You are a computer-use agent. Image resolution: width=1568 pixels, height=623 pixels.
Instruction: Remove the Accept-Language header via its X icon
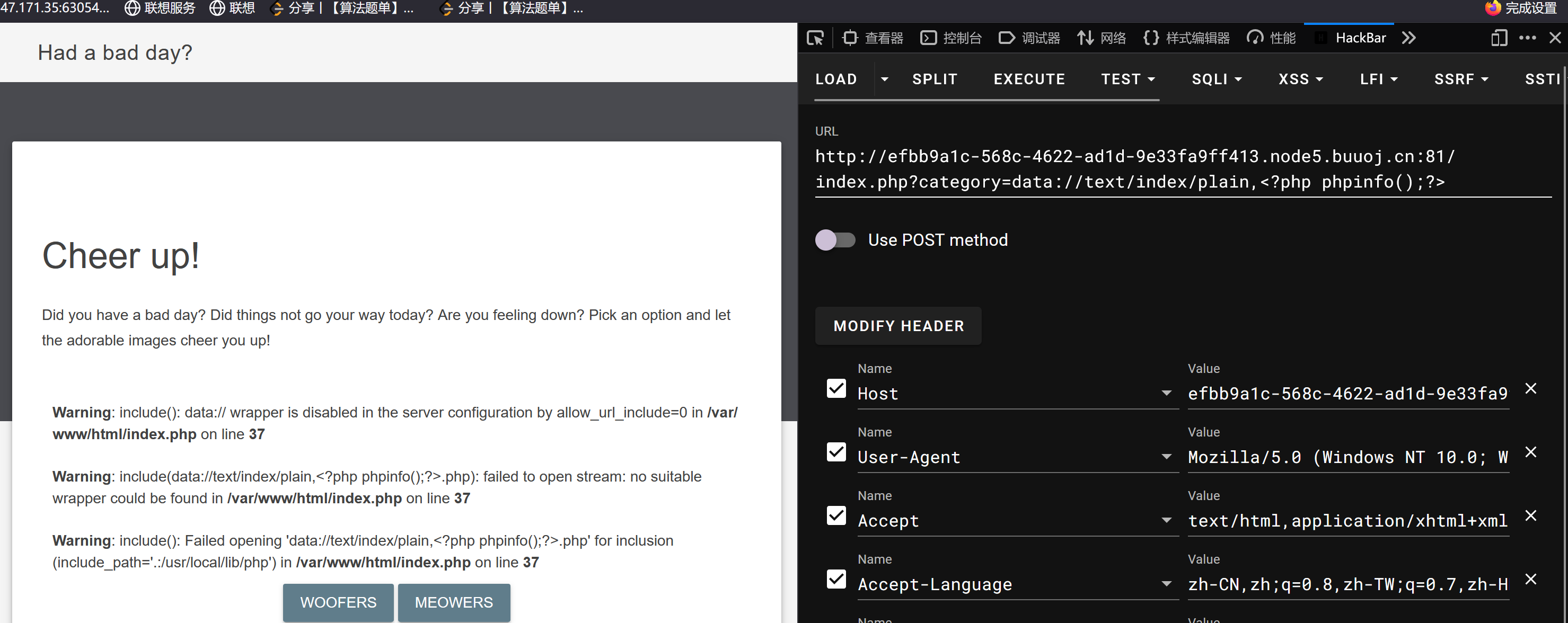pyautogui.click(x=1531, y=578)
